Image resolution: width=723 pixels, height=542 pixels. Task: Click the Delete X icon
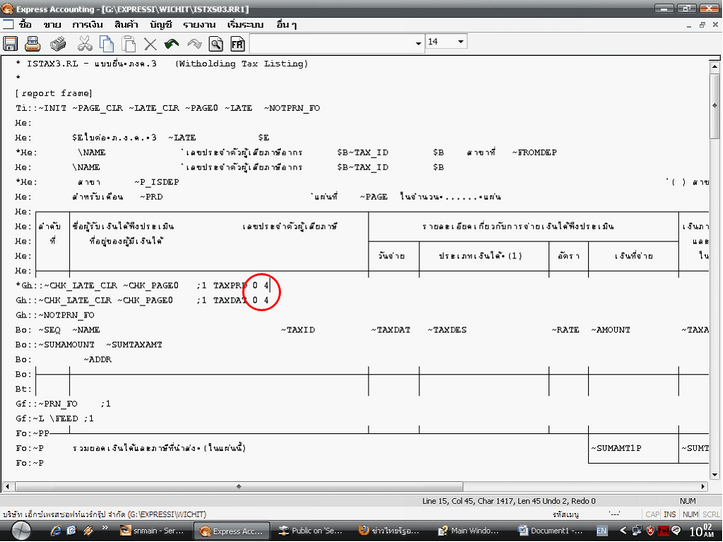point(150,44)
